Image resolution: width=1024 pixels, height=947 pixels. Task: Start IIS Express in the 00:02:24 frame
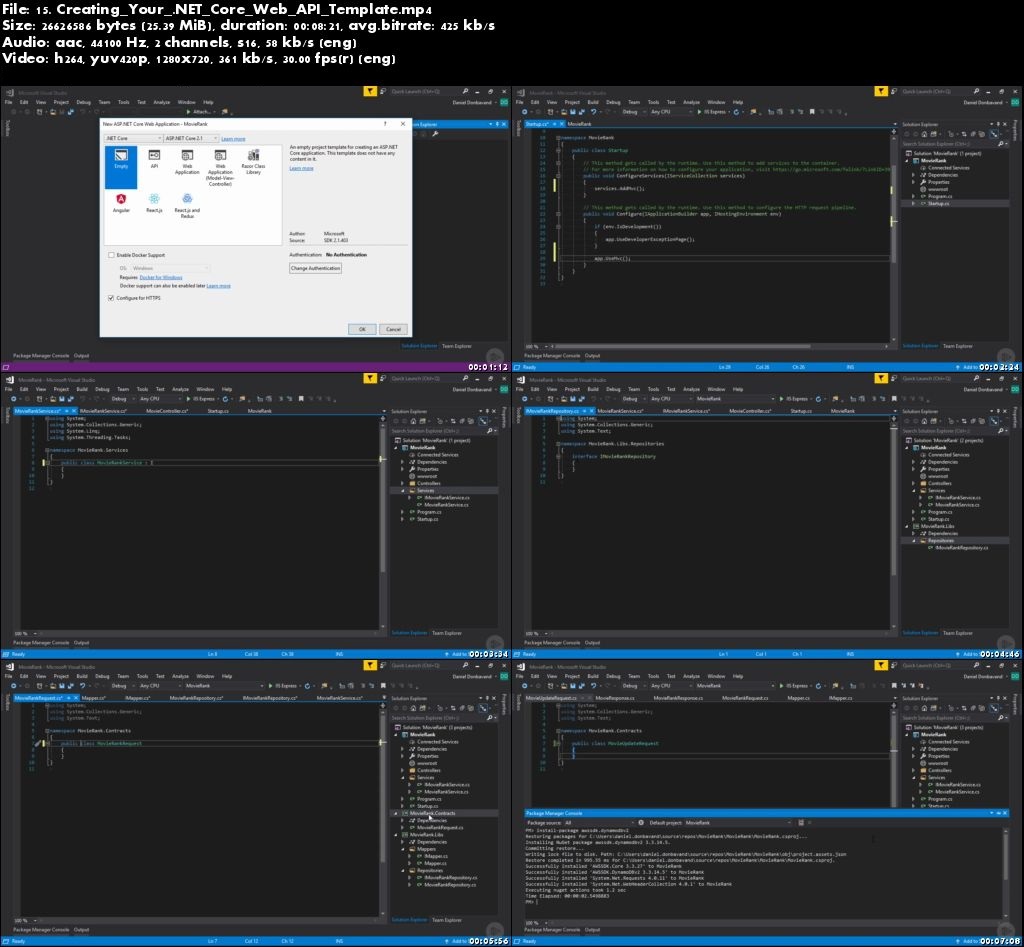[712, 112]
